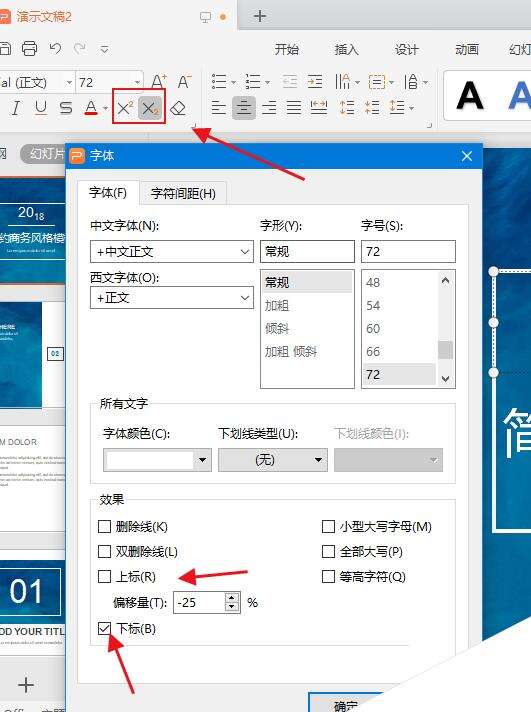Toggle underline formatting

coord(41,108)
